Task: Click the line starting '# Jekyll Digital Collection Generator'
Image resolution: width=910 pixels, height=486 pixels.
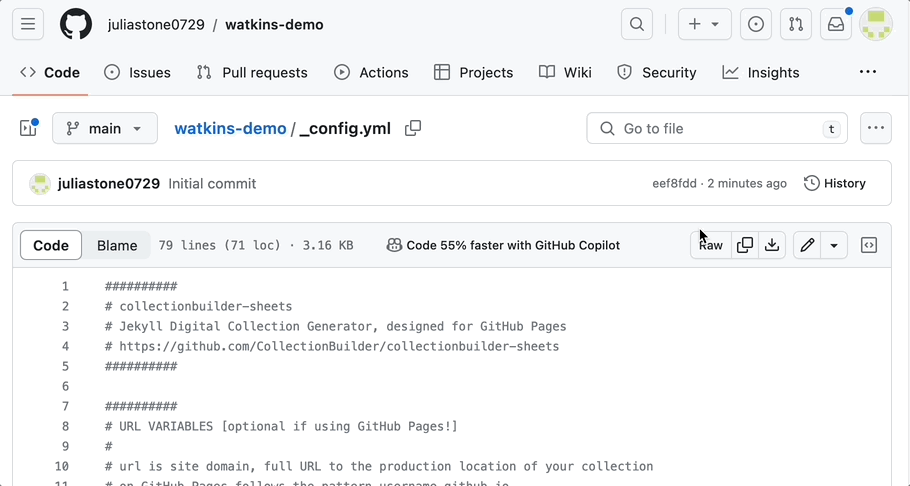Action: pyautogui.click(x=335, y=326)
